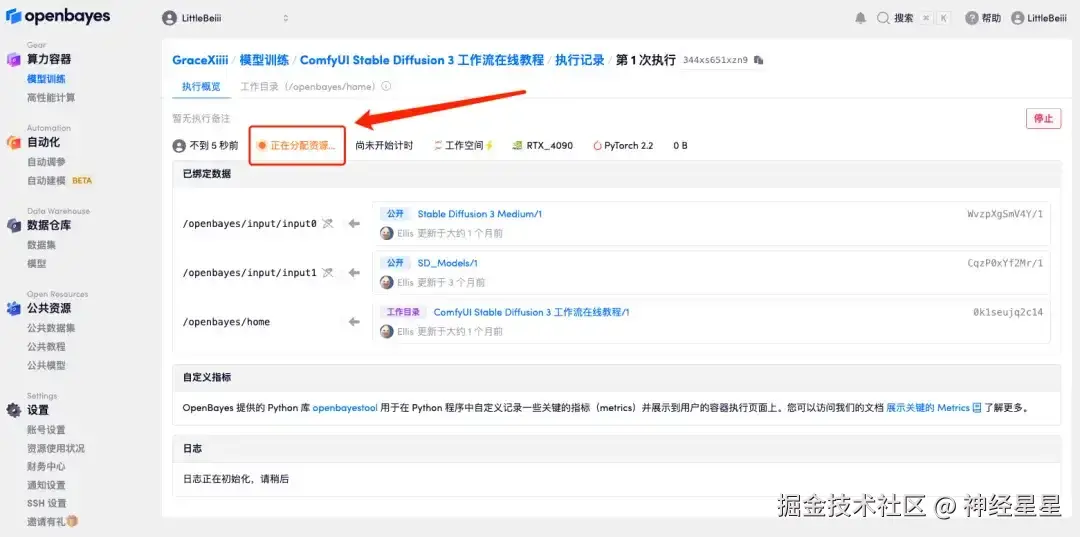Click the 自动化 section icon
1080x537 pixels.
(x=14, y=143)
